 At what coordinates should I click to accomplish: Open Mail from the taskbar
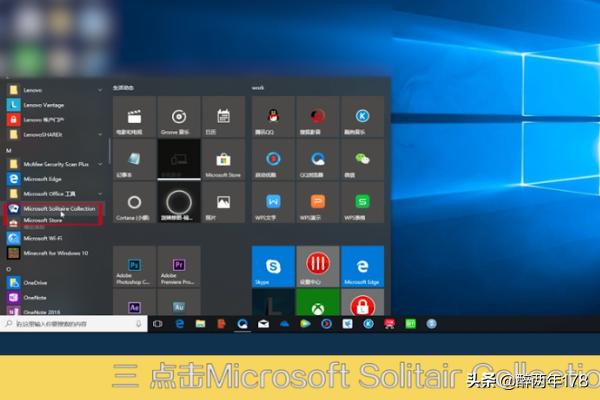[x=263, y=324]
